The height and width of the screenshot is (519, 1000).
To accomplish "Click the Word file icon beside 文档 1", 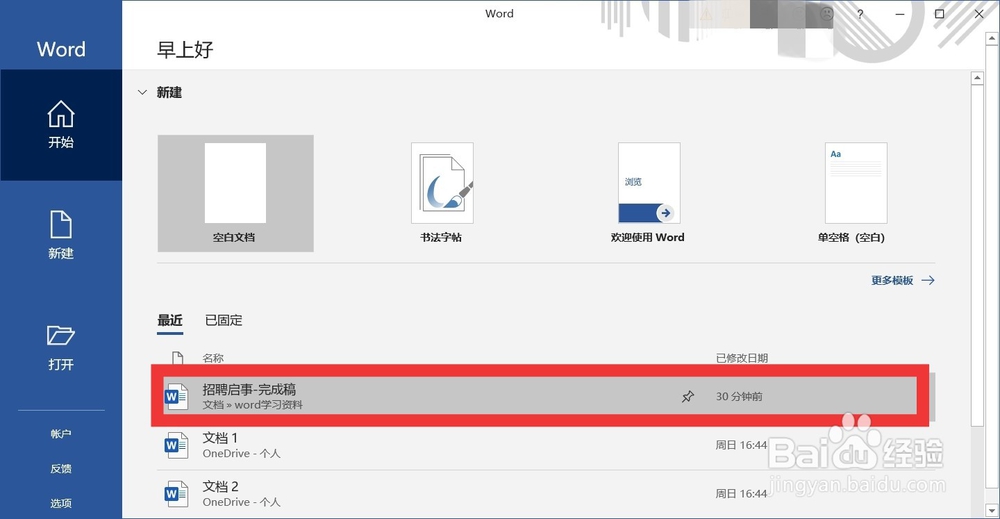I will [x=176, y=445].
